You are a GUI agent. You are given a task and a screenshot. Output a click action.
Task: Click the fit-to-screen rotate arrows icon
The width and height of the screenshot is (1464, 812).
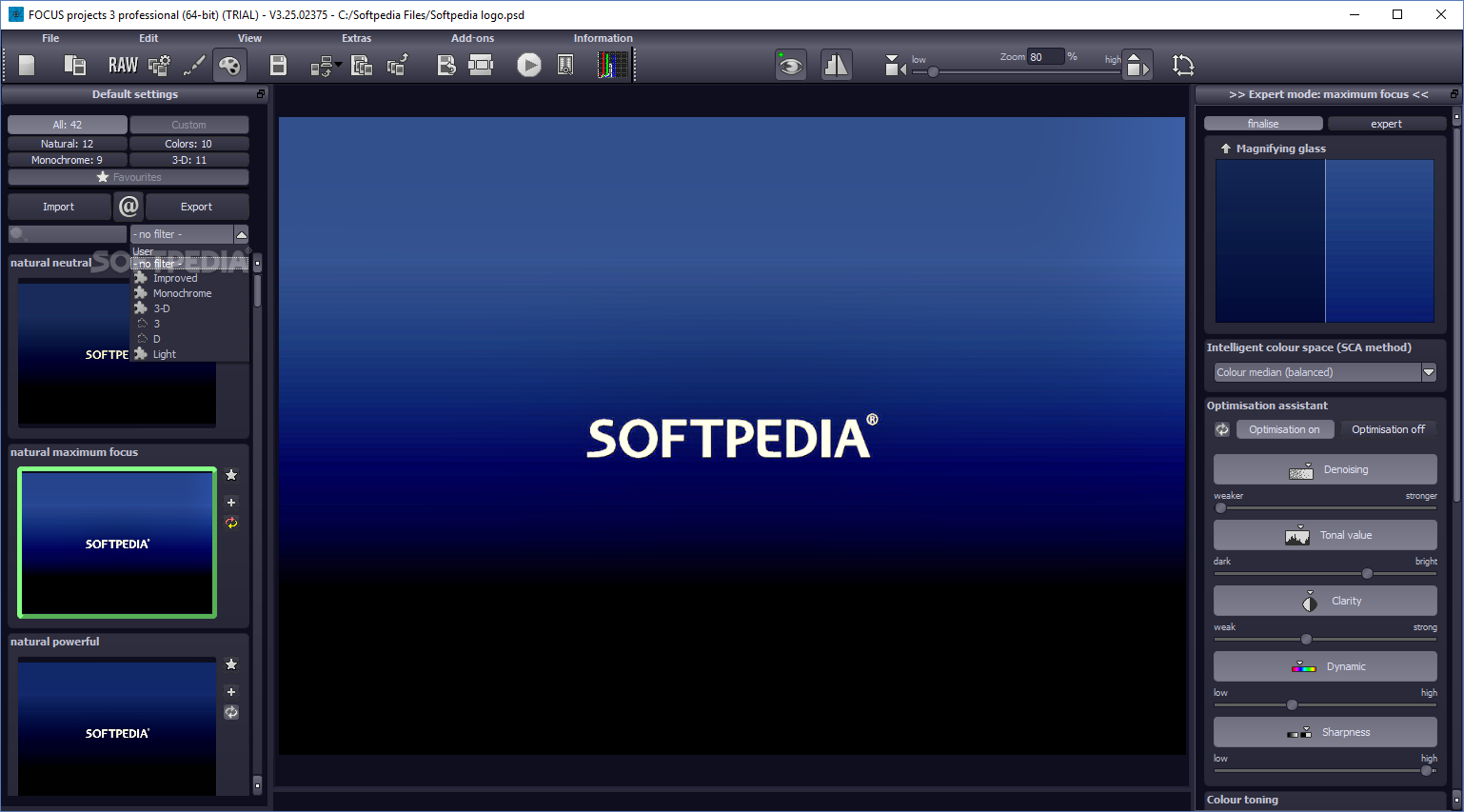pyautogui.click(x=1183, y=65)
